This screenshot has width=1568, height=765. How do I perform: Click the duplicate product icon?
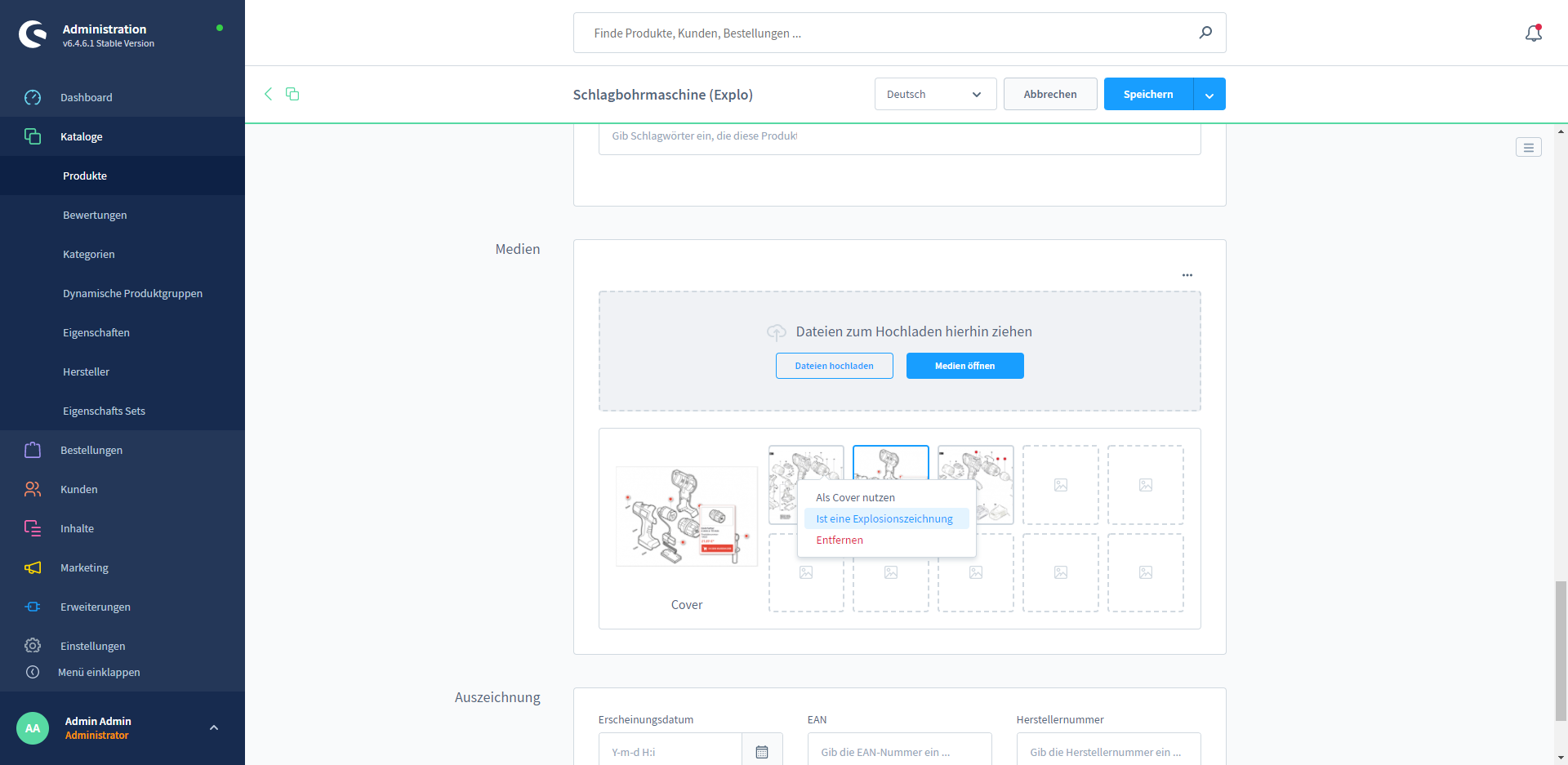(x=292, y=94)
